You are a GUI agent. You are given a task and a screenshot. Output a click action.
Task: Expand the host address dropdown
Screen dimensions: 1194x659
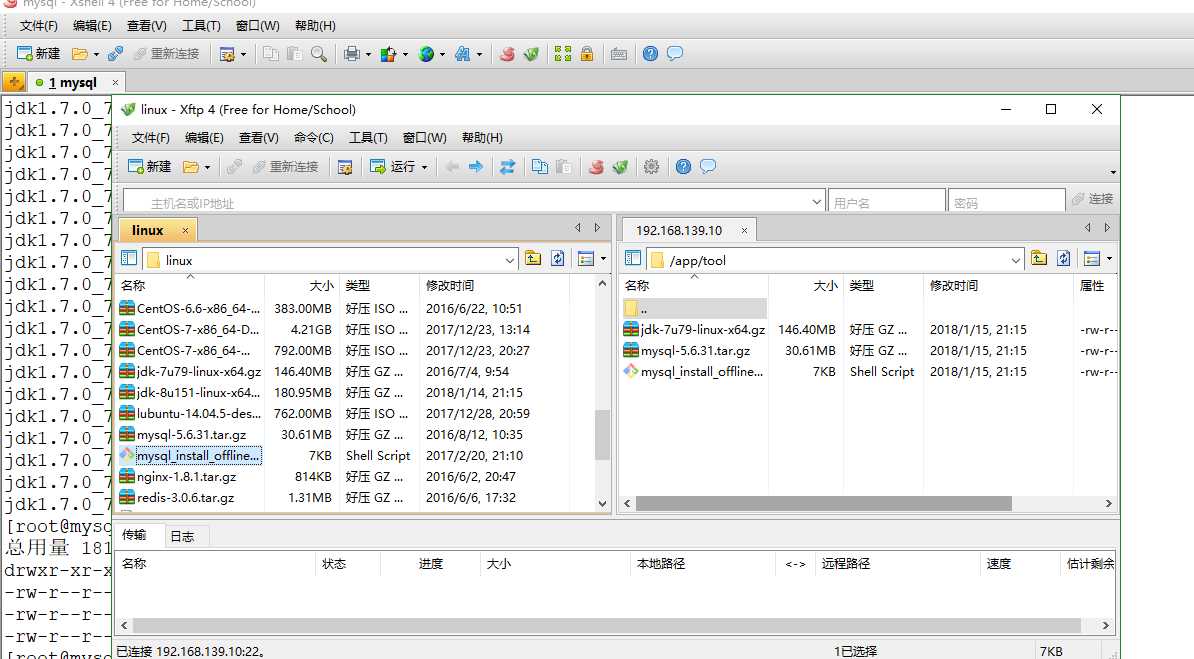click(x=816, y=202)
